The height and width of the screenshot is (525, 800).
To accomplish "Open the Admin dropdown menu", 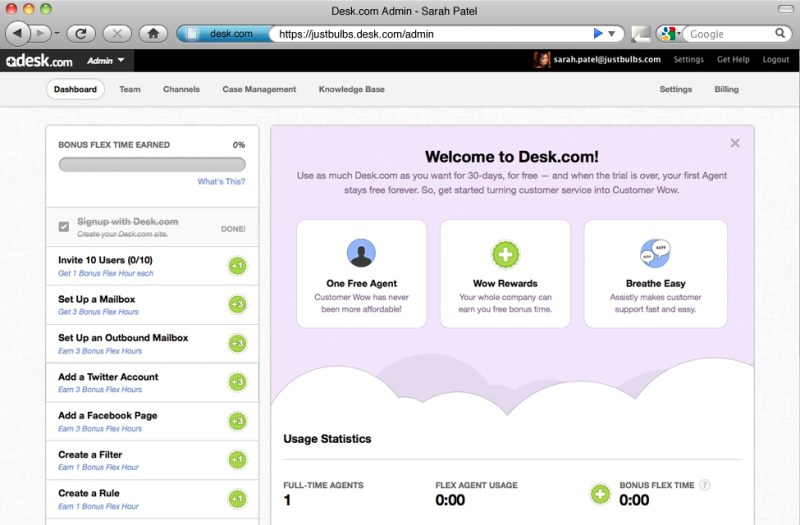I will [106, 61].
